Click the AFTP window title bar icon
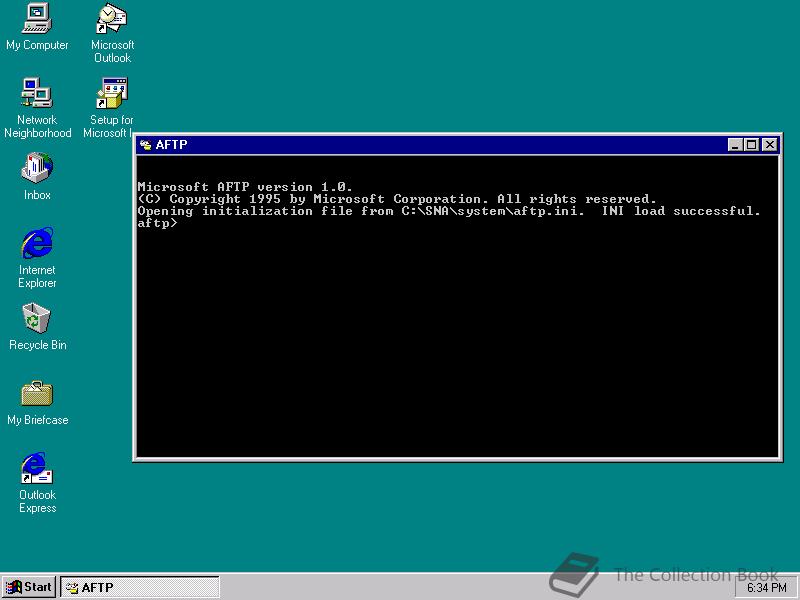The height and width of the screenshot is (600, 800). pyautogui.click(x=146, y=145)
